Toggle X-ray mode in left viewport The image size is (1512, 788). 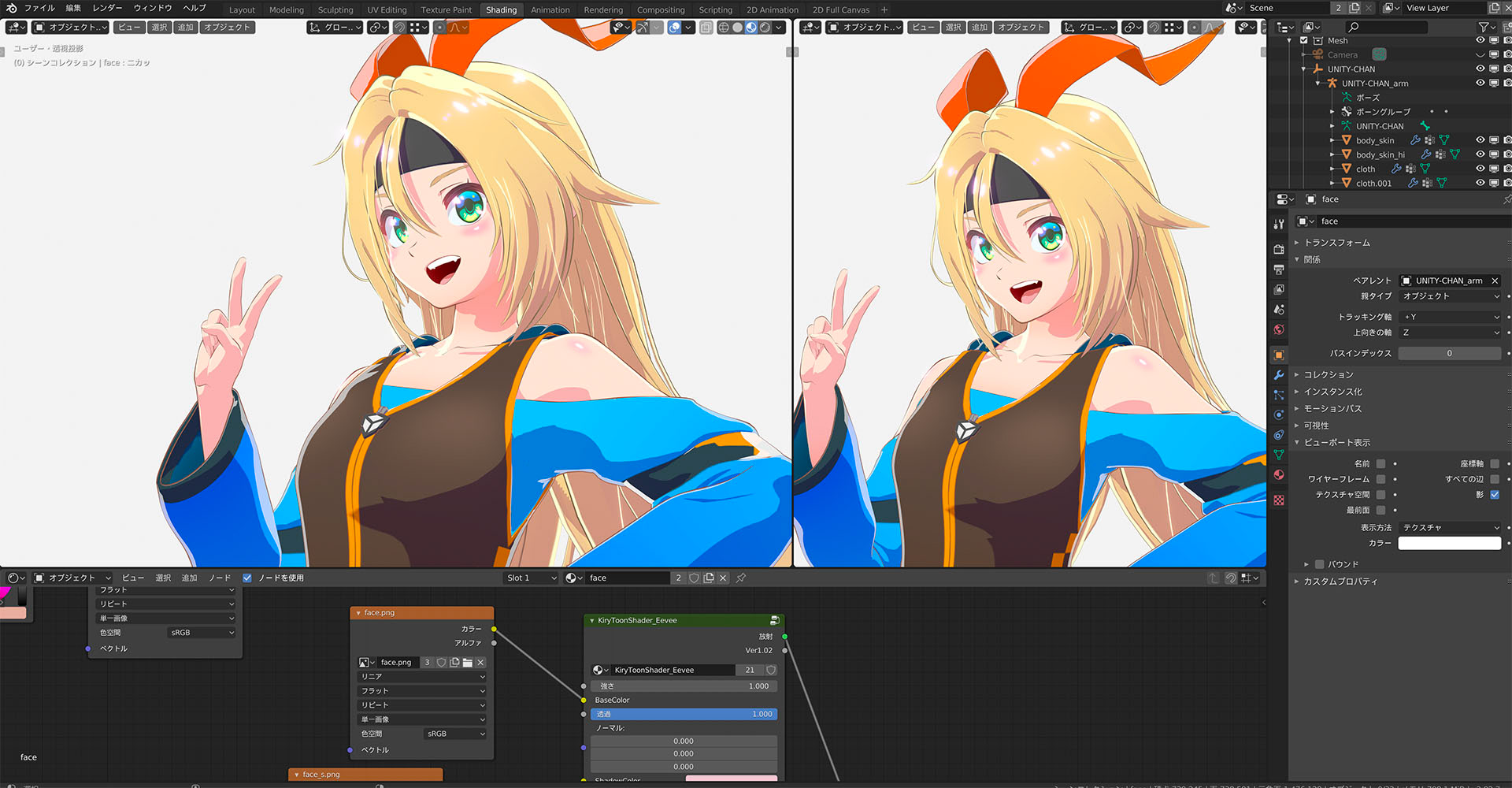706,28
